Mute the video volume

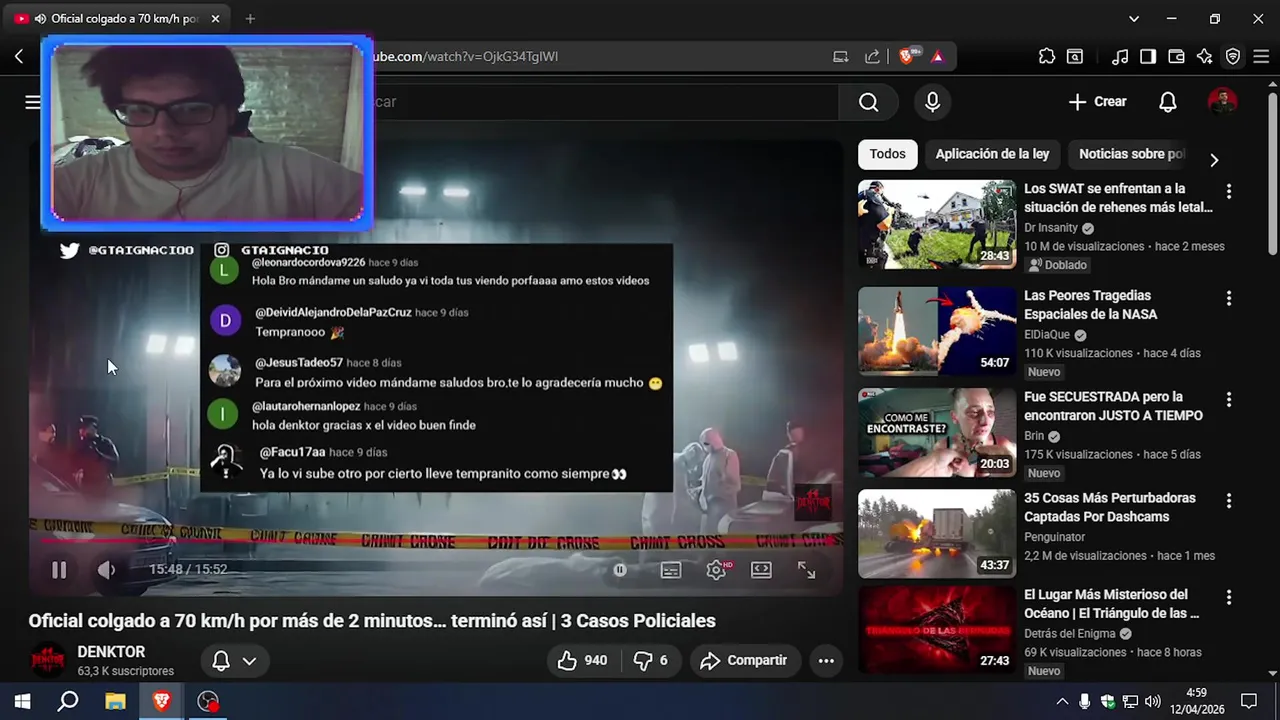106,570
